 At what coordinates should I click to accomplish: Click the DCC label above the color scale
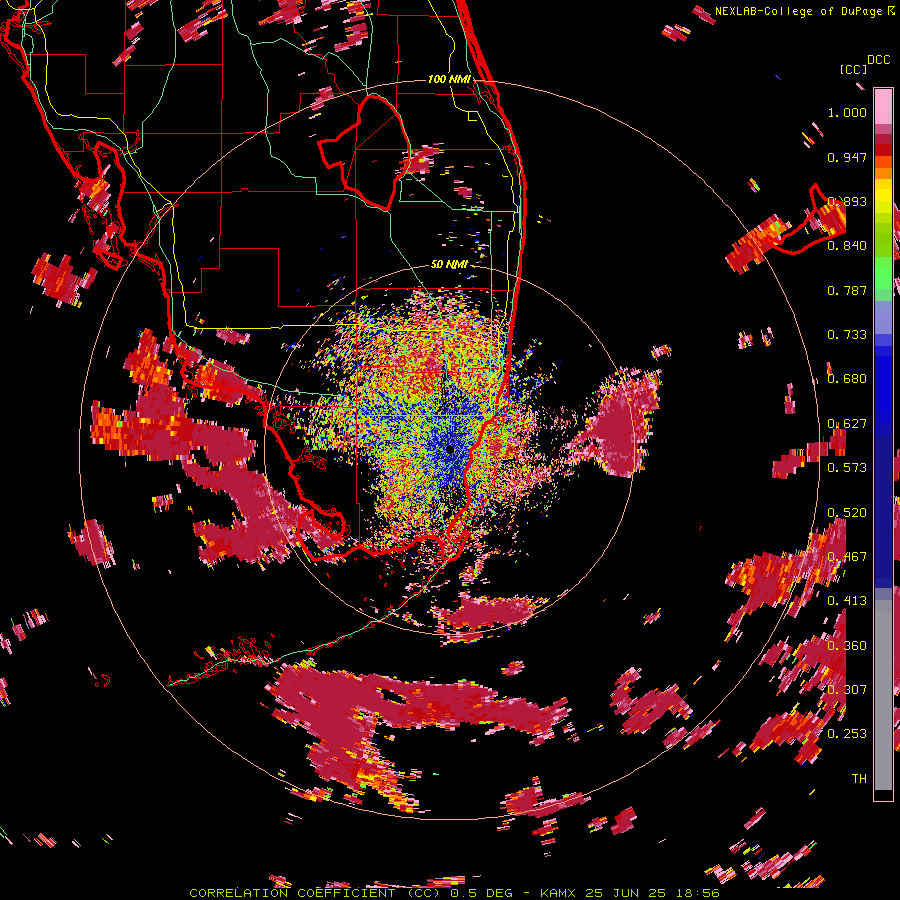click(x=878, y=60)
